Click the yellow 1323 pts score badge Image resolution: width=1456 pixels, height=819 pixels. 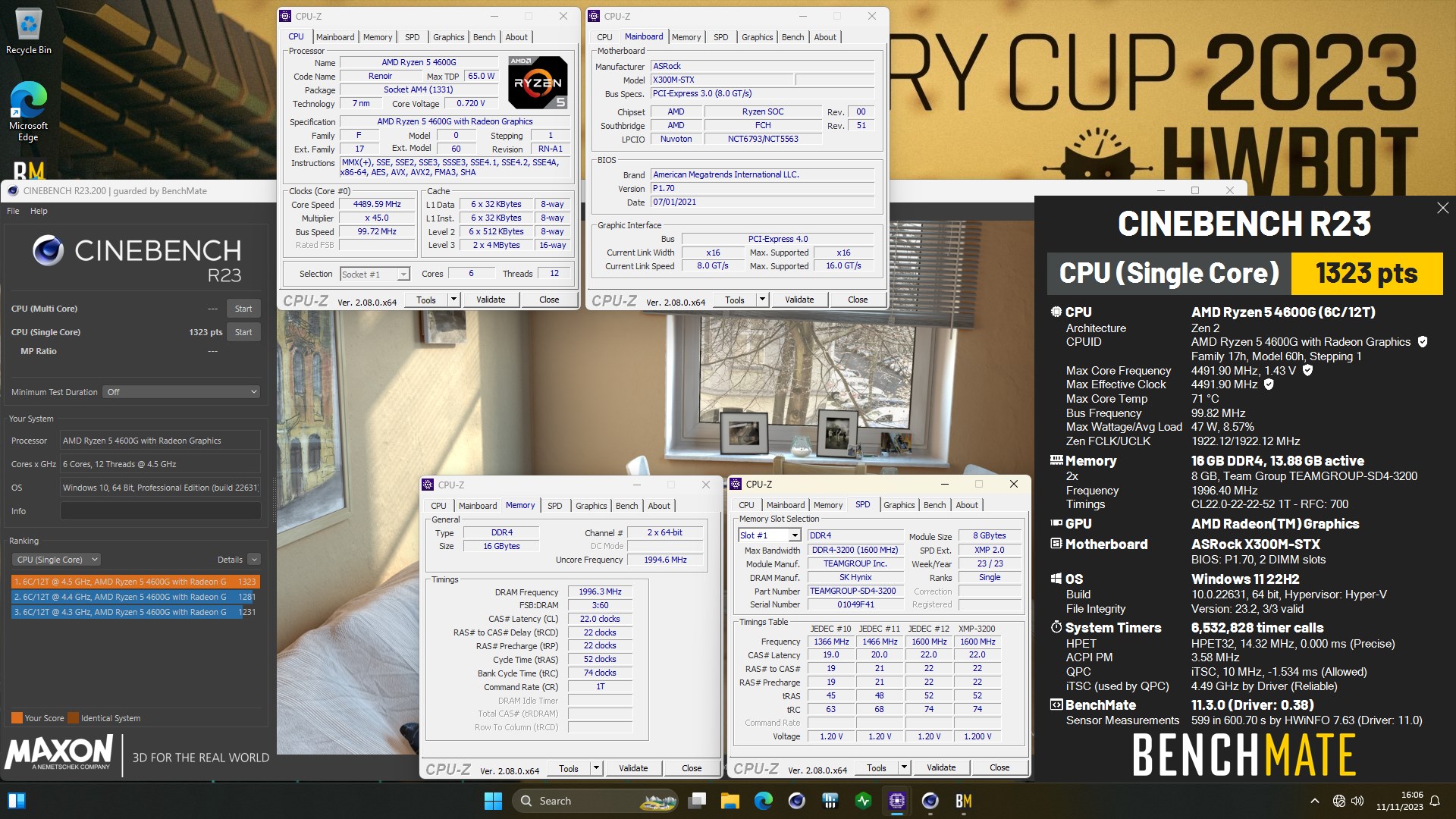pos(1367,274)
